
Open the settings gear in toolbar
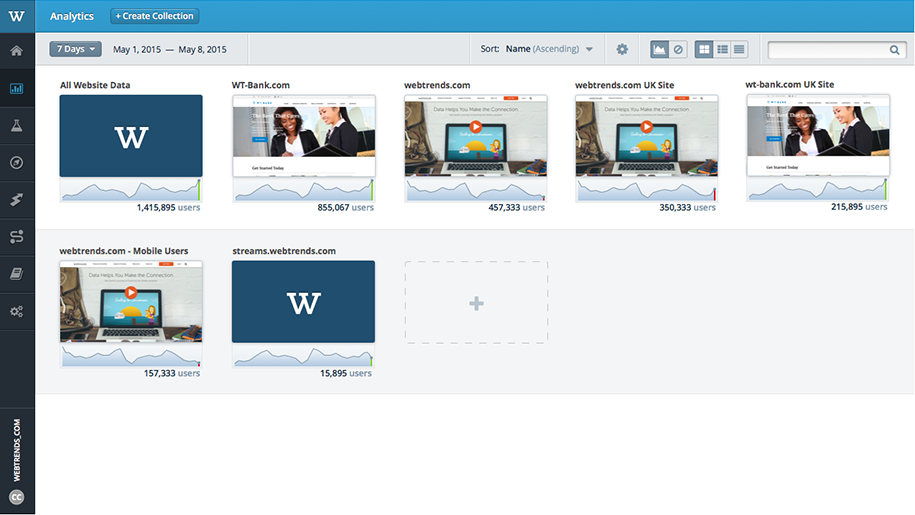(622, 49)
